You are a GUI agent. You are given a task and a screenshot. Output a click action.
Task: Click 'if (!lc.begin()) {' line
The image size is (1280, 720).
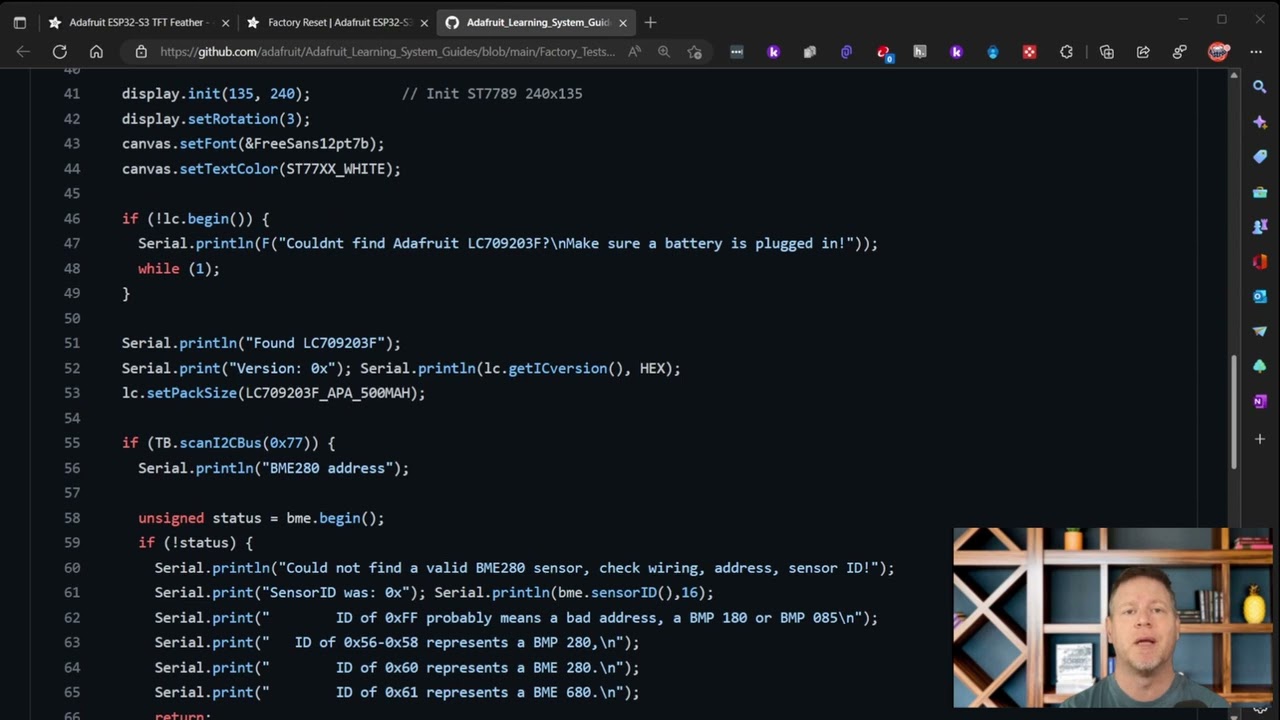196,218
